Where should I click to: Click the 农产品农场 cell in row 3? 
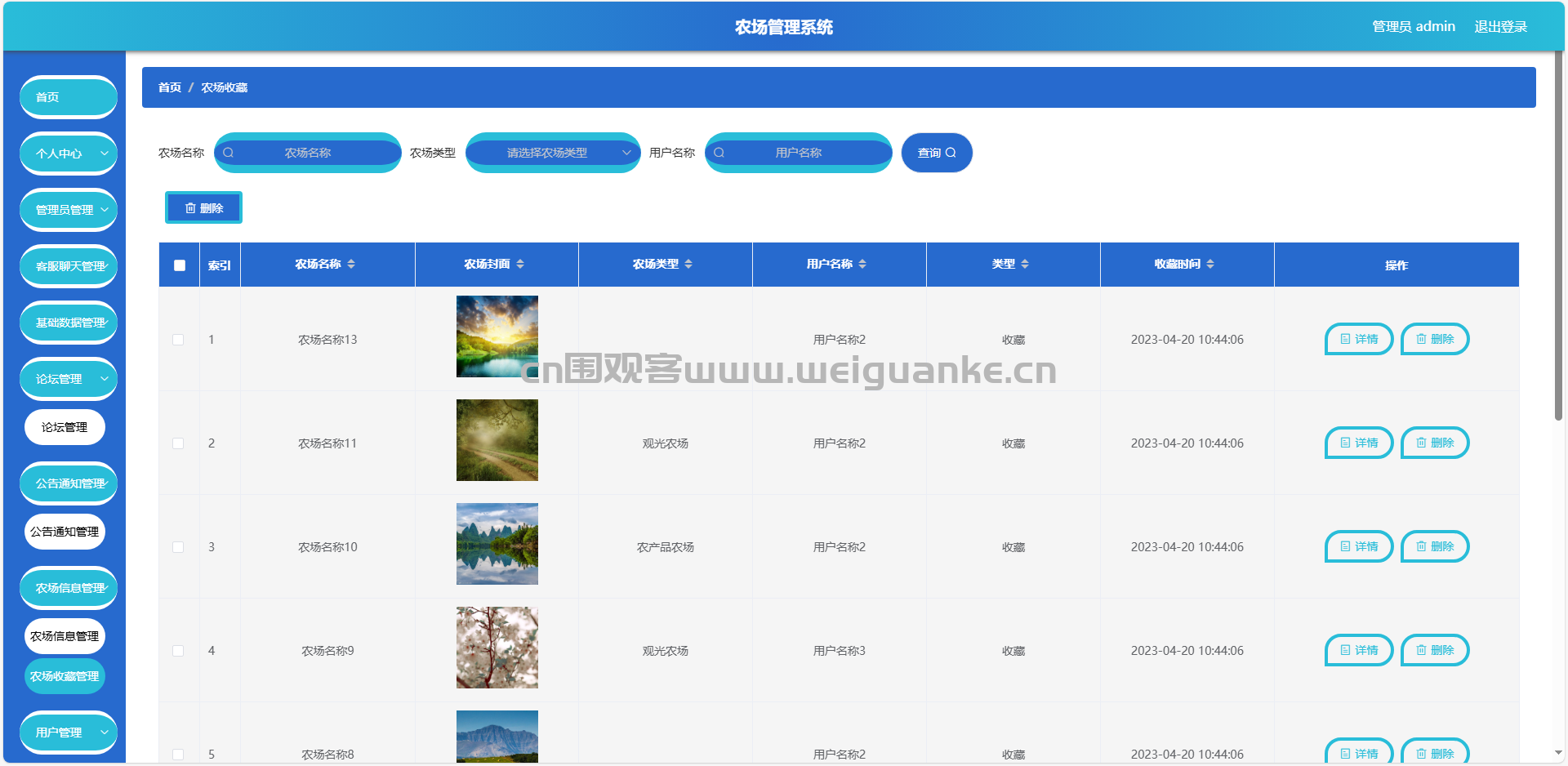(666, 547)
